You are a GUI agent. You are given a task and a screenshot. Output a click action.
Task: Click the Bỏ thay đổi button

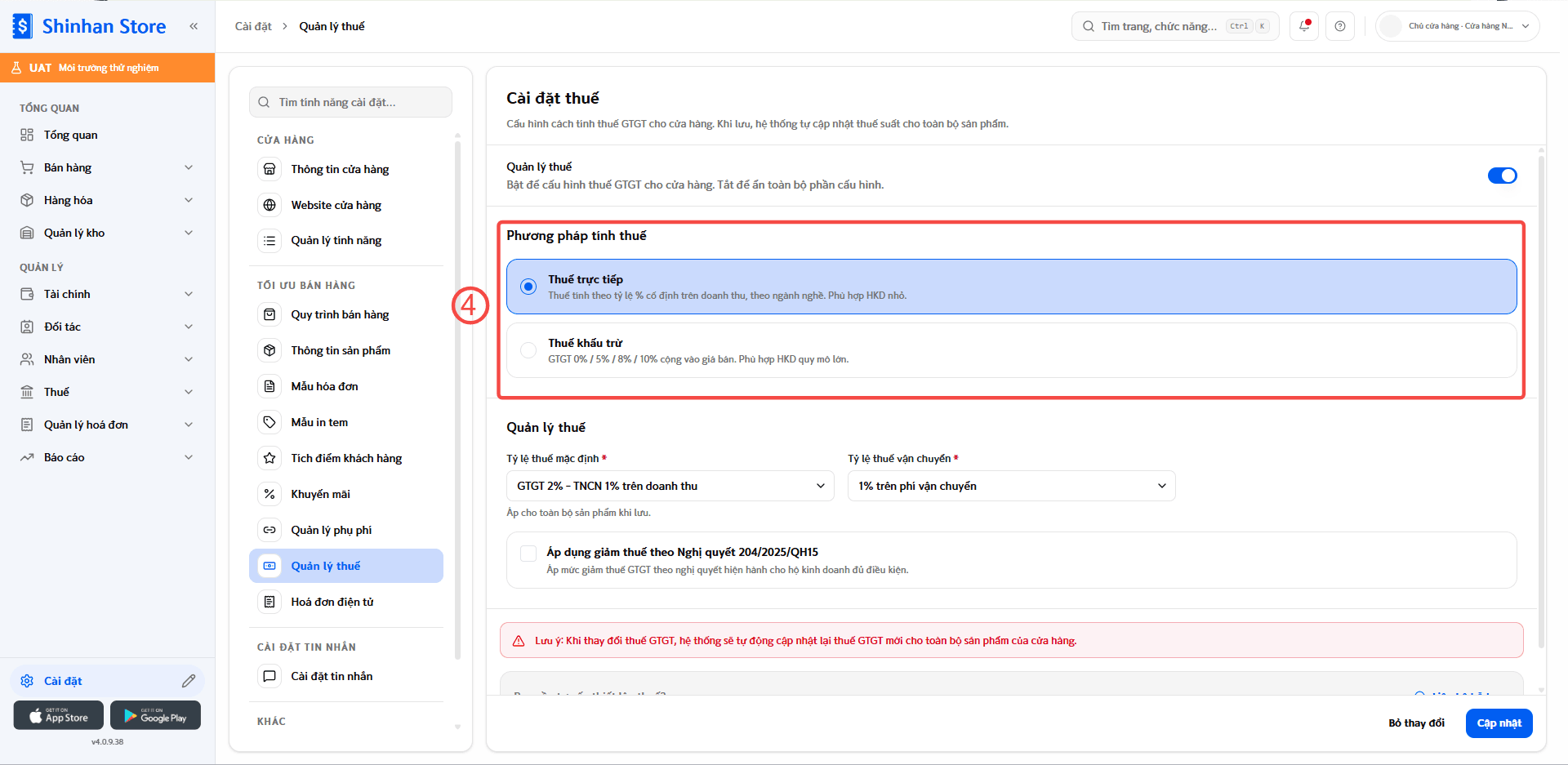point(1417,723)
